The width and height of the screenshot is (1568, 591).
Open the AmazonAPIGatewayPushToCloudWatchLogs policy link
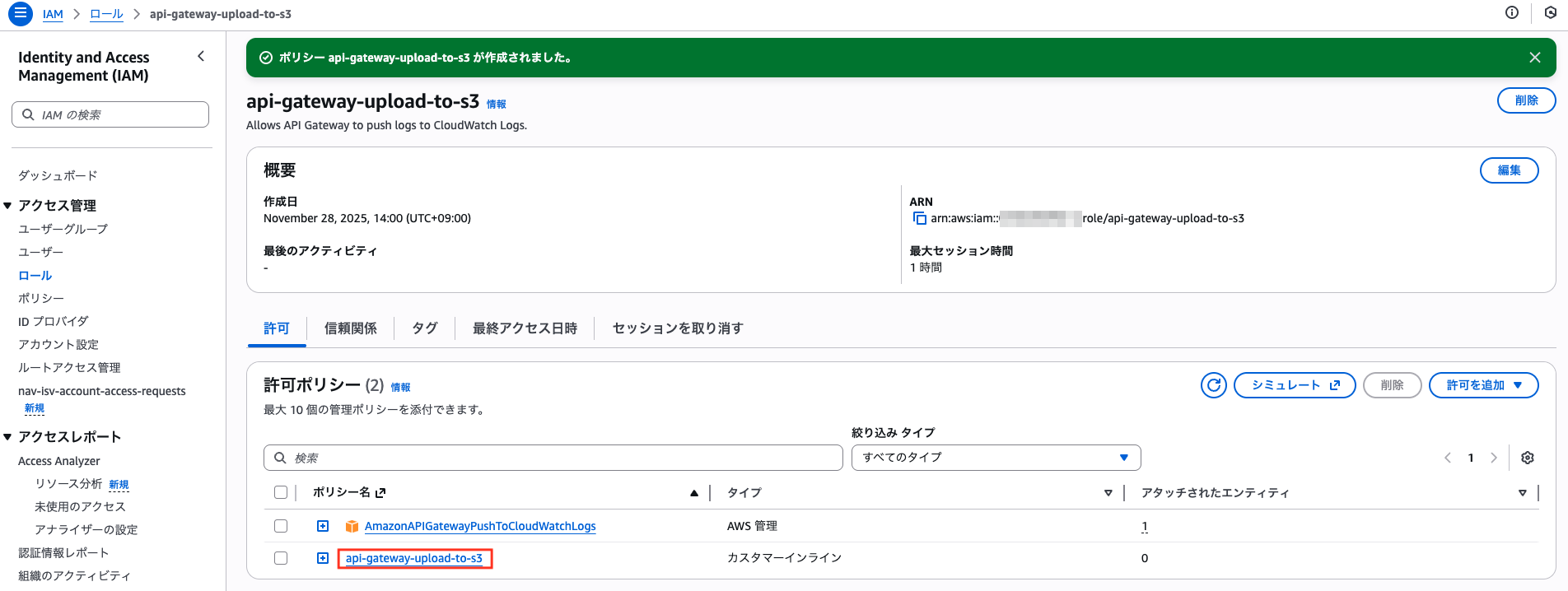pyautogui.click(x=480, y=526)
